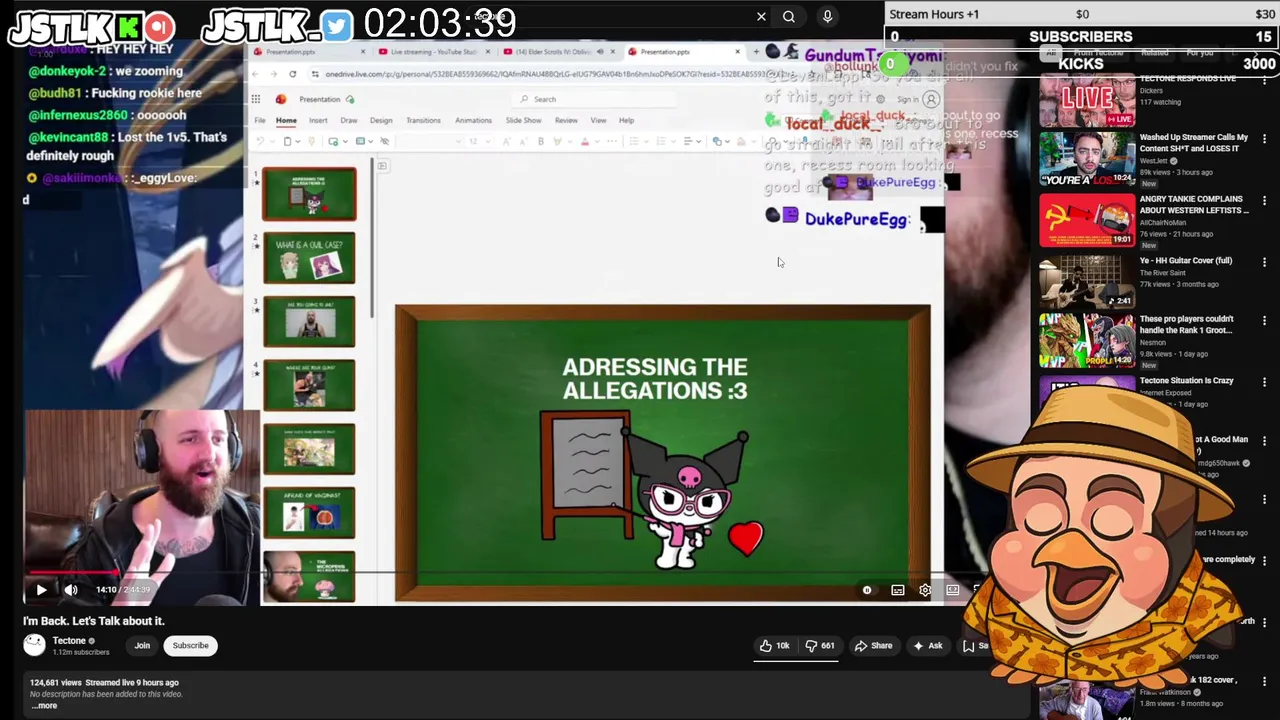Screen dimensions: 1280x720
Task: Join Tectone channel membership
Action: point(142,646)
